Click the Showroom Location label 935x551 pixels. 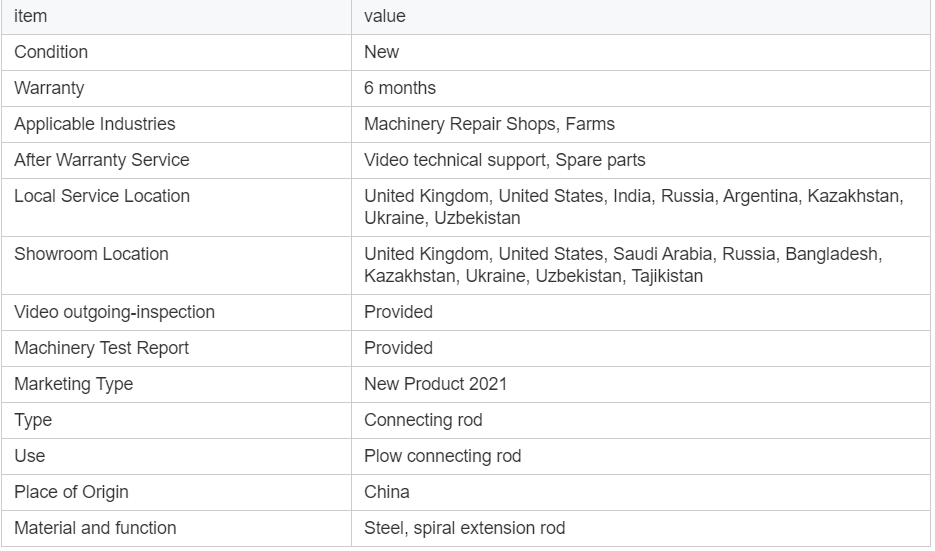(x=91, y=254)
